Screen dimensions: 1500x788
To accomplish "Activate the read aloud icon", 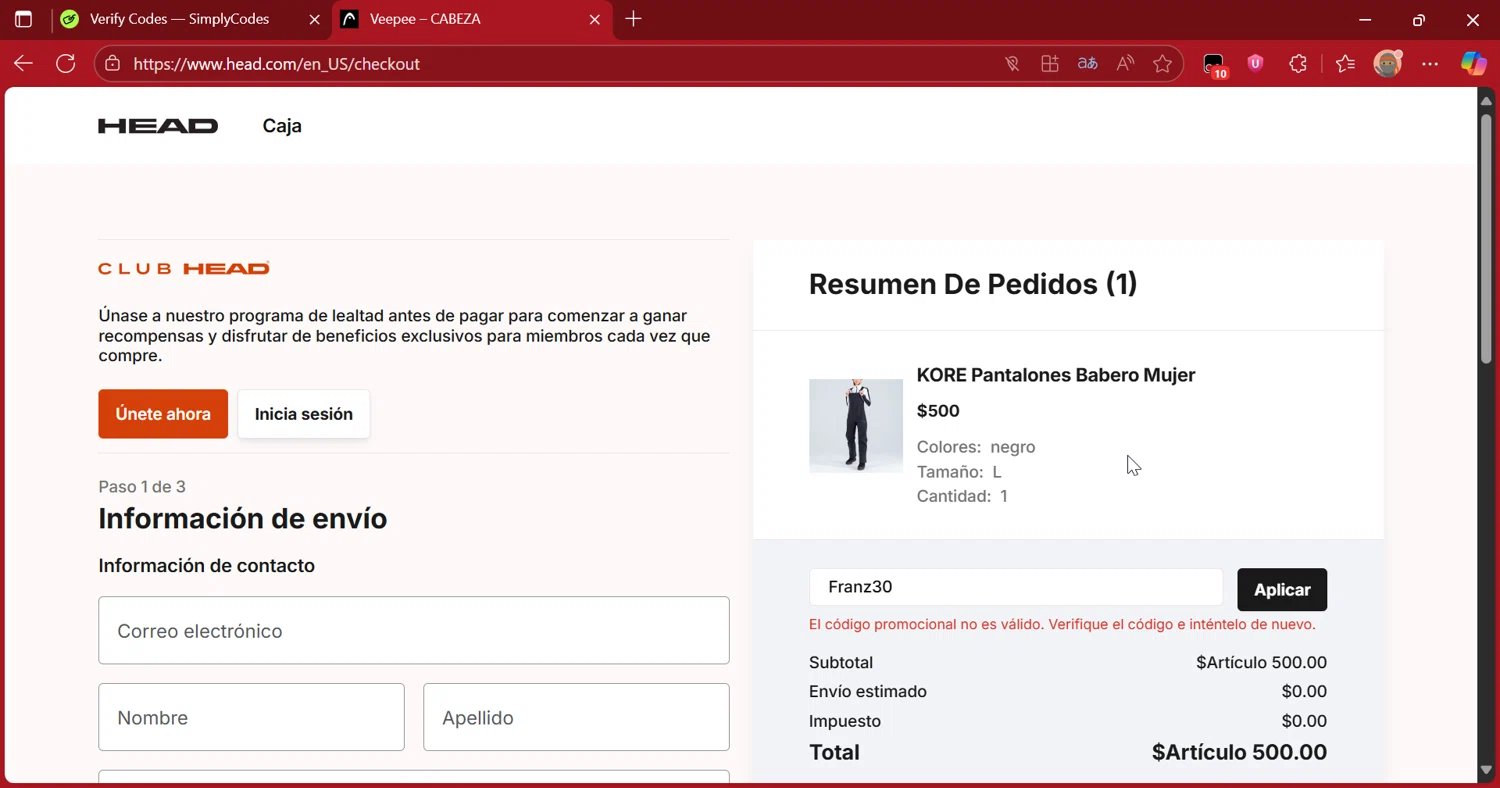I will (x=1125, y=64).
